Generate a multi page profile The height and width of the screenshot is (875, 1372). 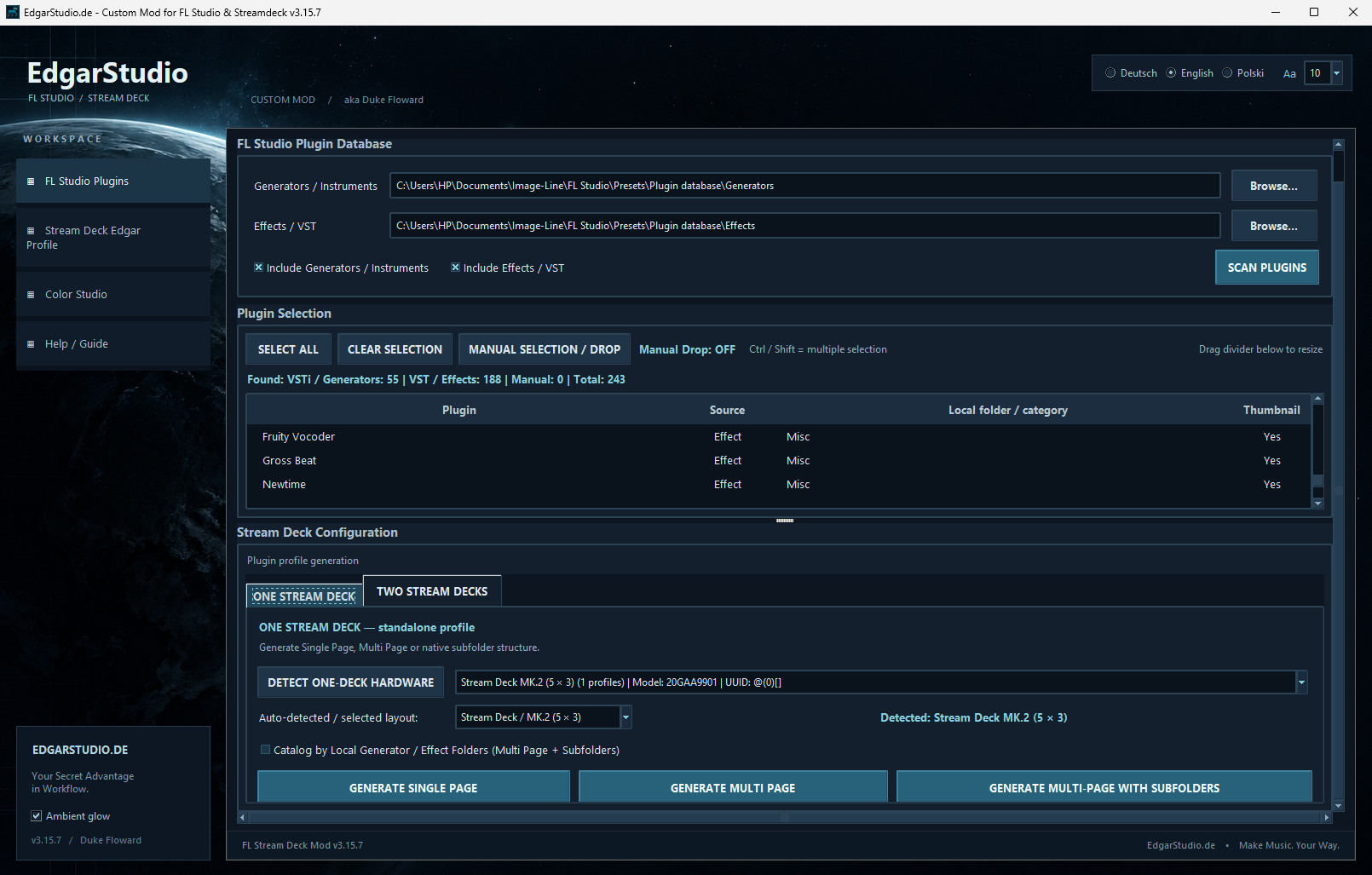click(x=733, y=787)
